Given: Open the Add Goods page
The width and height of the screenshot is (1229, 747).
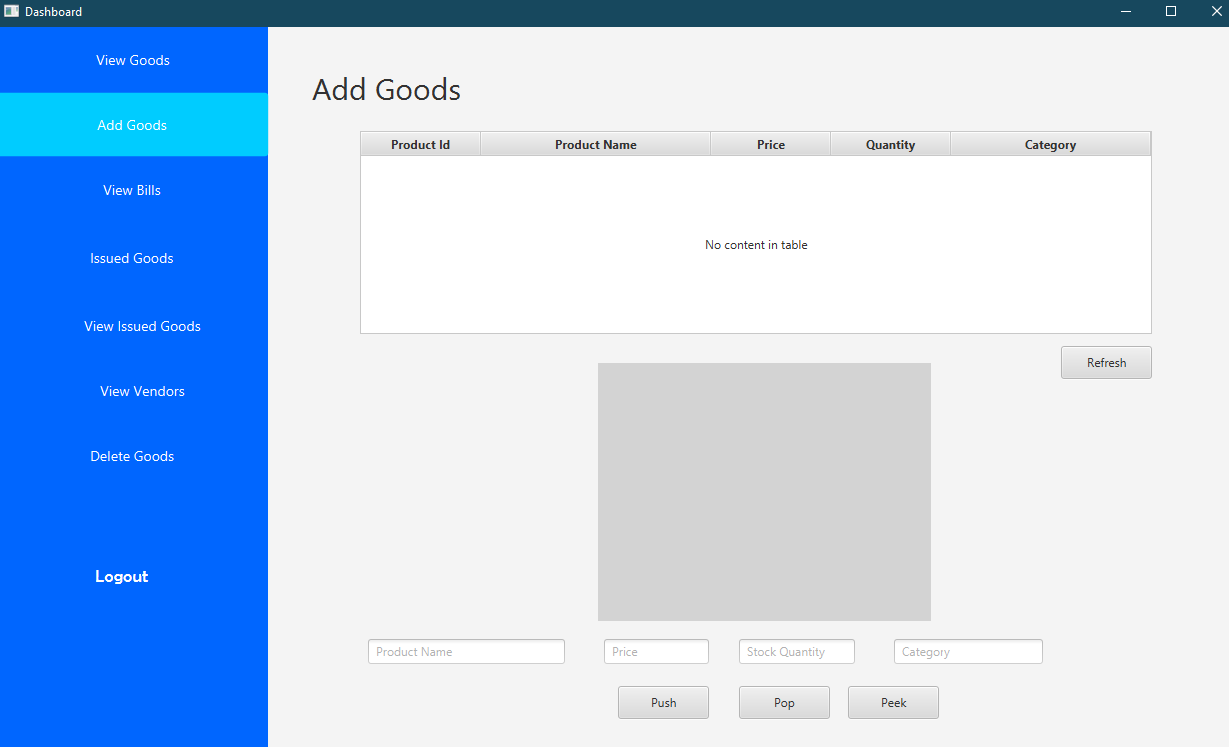Looking at the screenshot, I should [132, 124].
